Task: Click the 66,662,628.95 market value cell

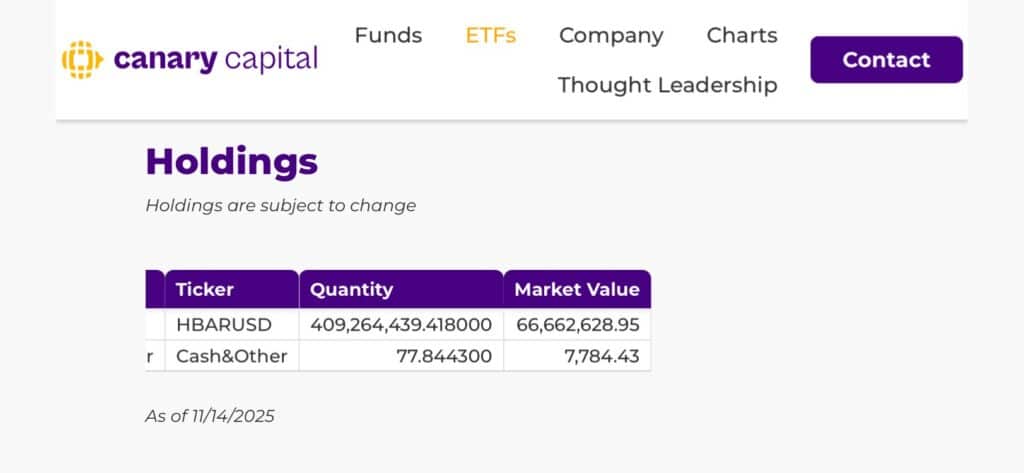Action: (577, 324)
